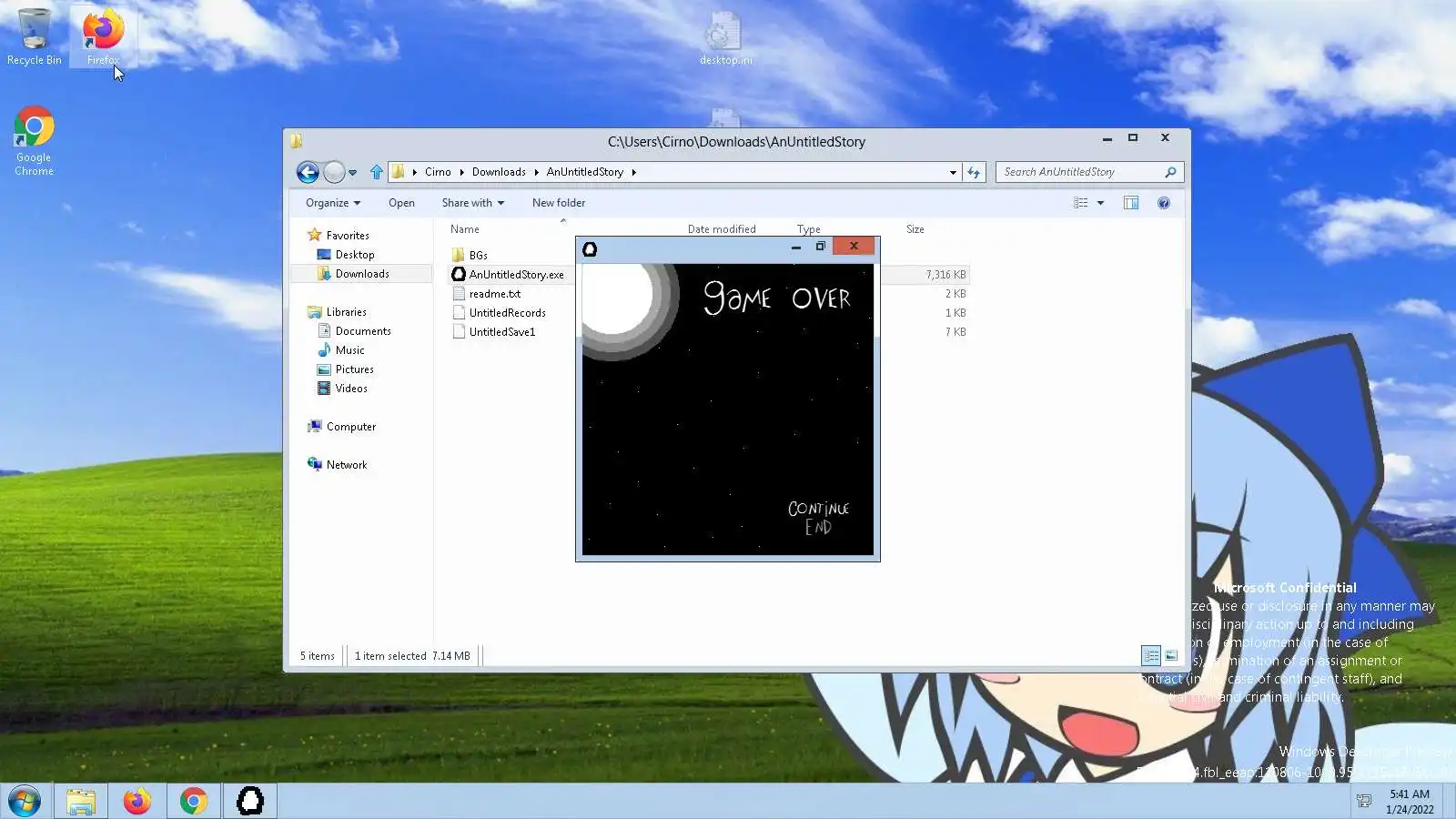Image resolution: width=1456 pixels, height=819 pixels.
Task: Open Firefox from the taskbar
Action: tap(136, 802)
